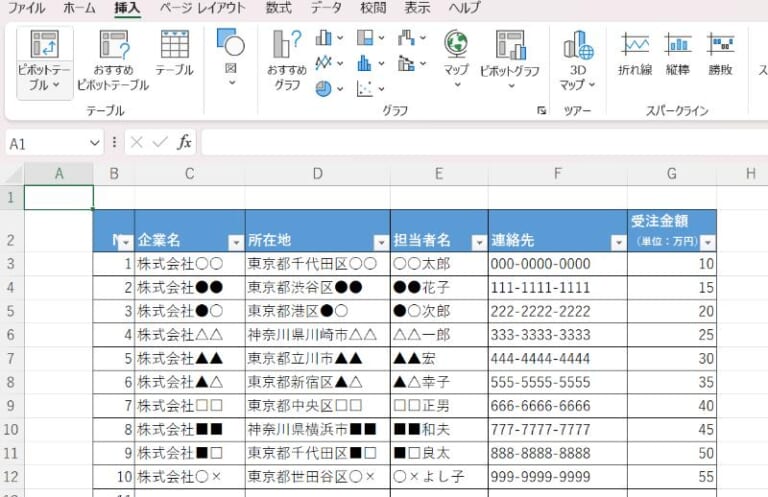Cancel formula entry with the X button

click(x=137, y=142)
